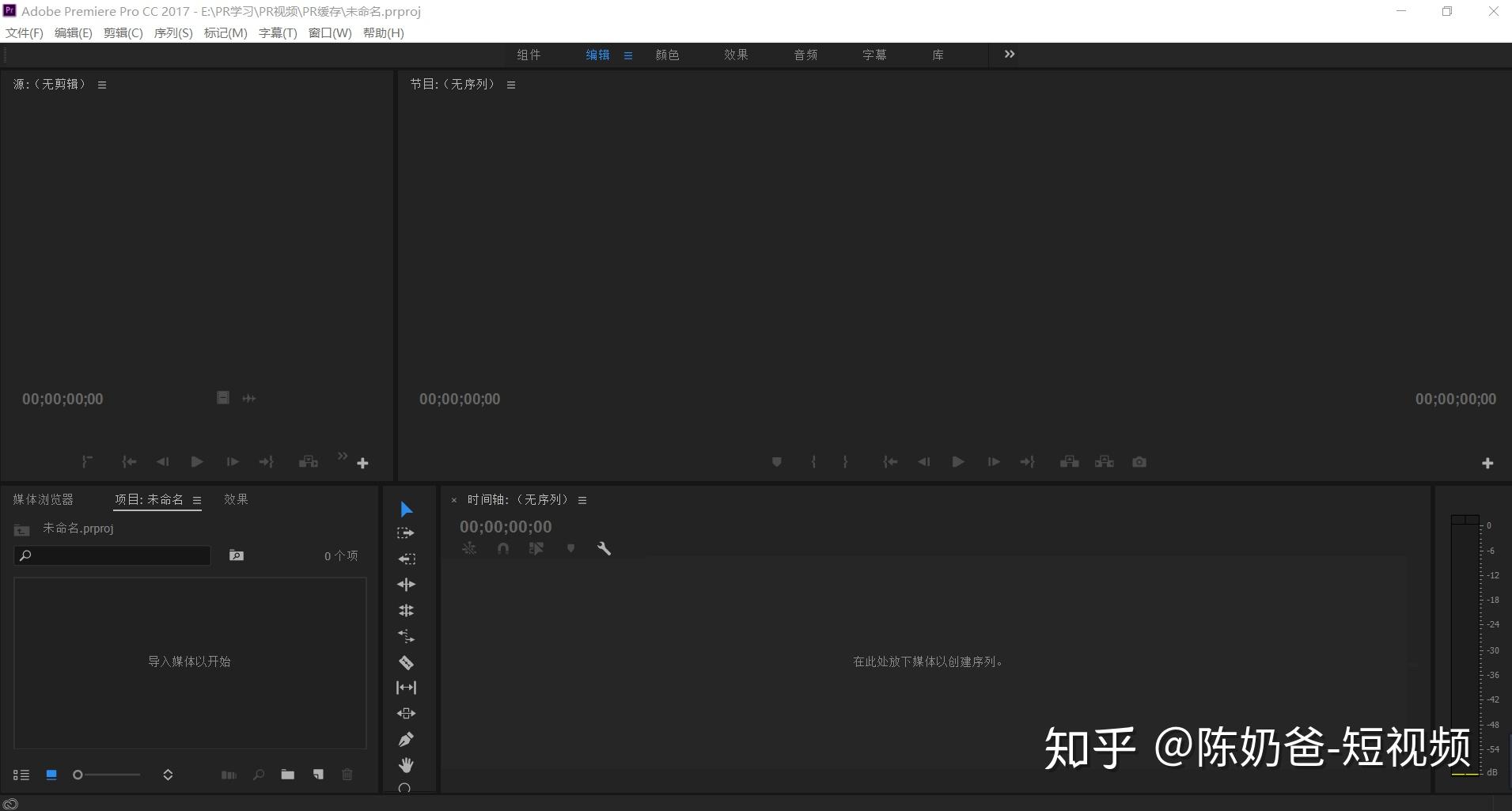The image size is (1512, 811).
Task: Switch Project panel to list view
Action: (21, 775)
